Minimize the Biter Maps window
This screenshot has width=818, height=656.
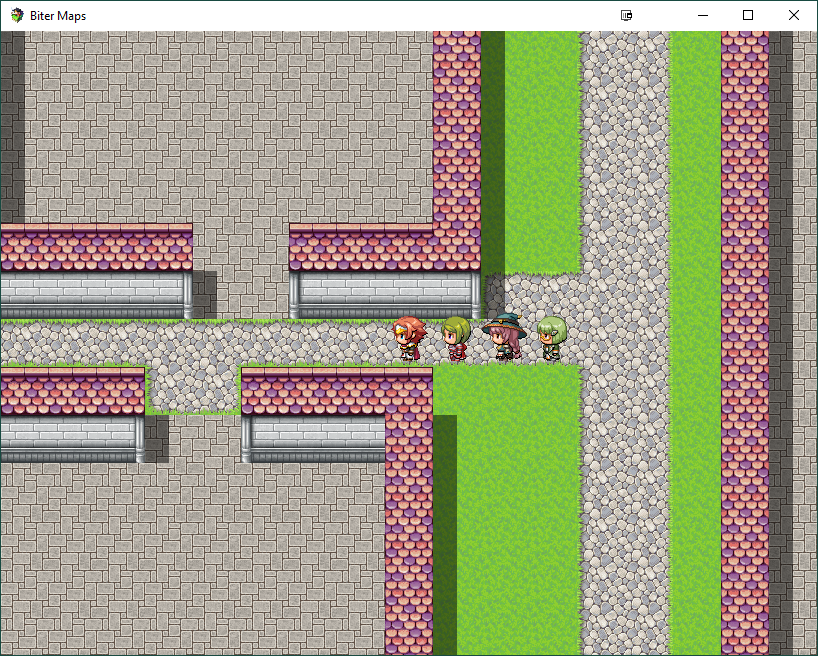[x=703, y=16]
